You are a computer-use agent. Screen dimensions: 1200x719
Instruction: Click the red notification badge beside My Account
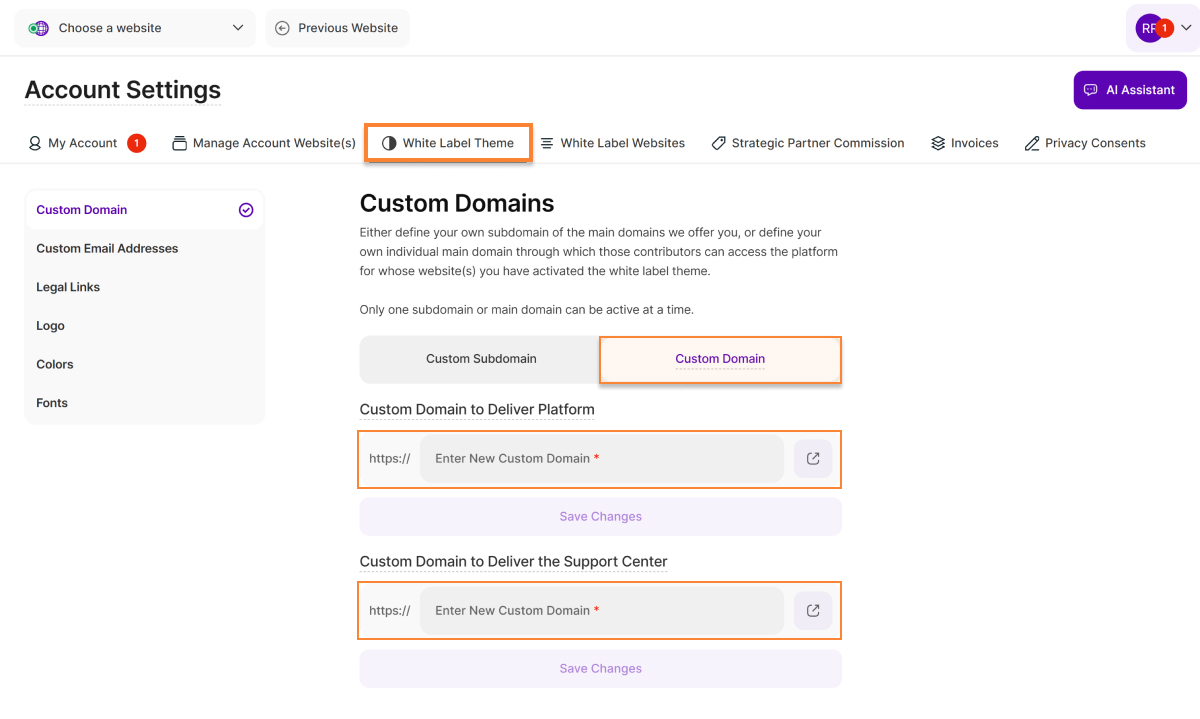pos(136,143)
